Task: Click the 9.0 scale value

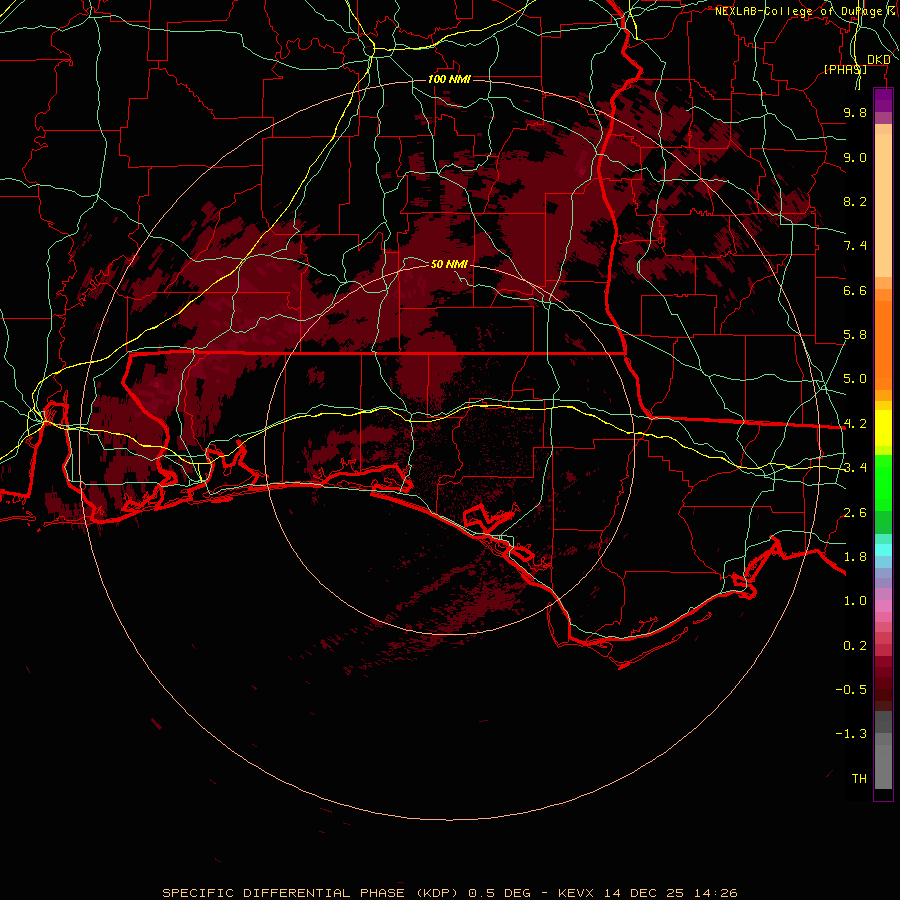Action: pyautogui.click(x=855, y=157)
